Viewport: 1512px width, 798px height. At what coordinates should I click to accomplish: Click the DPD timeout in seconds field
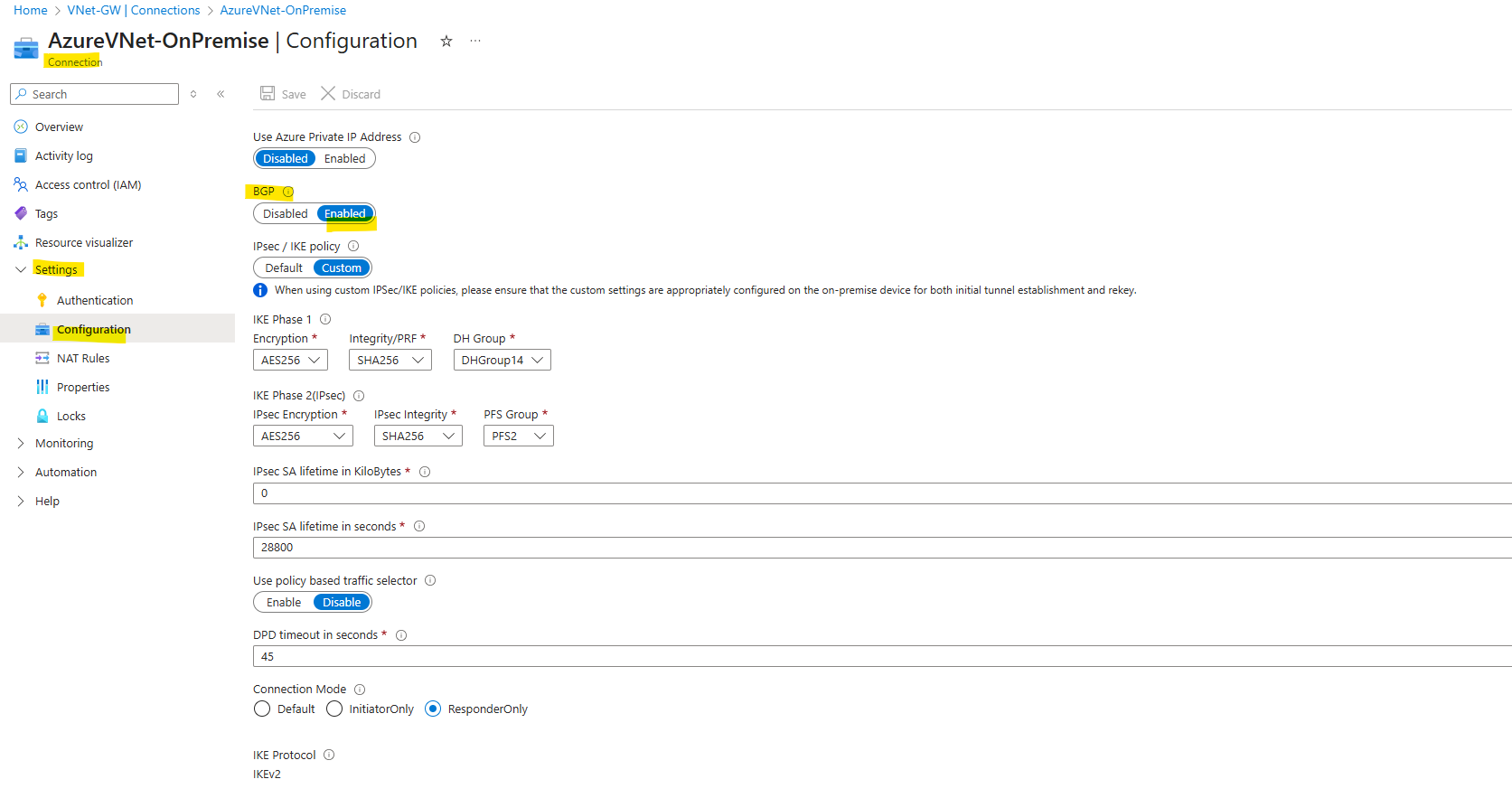(882, 656)
